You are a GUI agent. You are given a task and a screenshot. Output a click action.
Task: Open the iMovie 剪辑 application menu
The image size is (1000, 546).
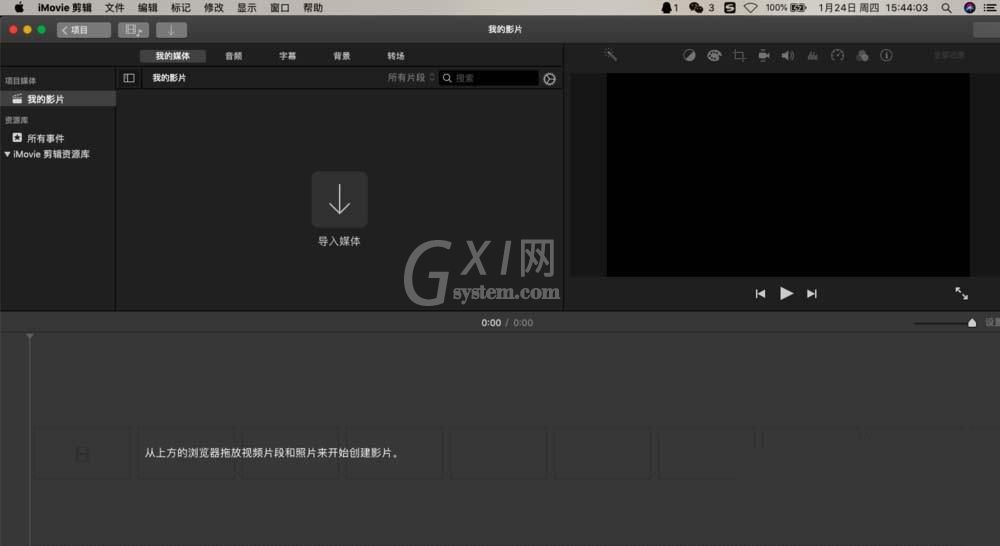coord(64,8)
